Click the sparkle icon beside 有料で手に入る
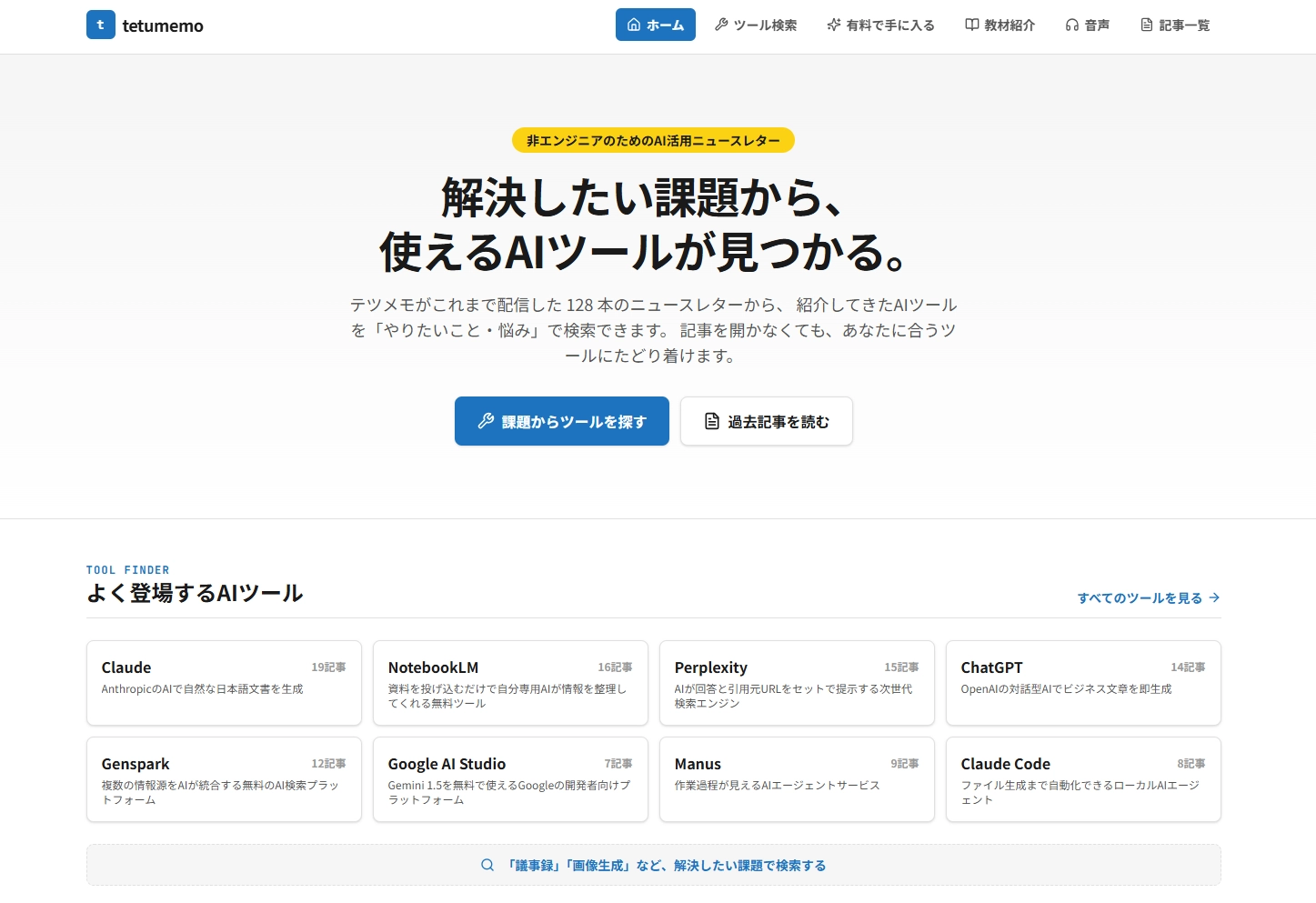Image resolution: width=1316 pixels, height=903 pixels. [x=834, y=25]
